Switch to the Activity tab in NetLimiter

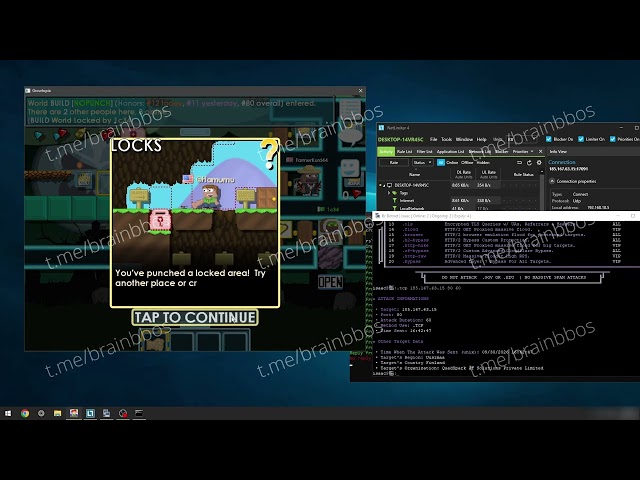point(386,151)
